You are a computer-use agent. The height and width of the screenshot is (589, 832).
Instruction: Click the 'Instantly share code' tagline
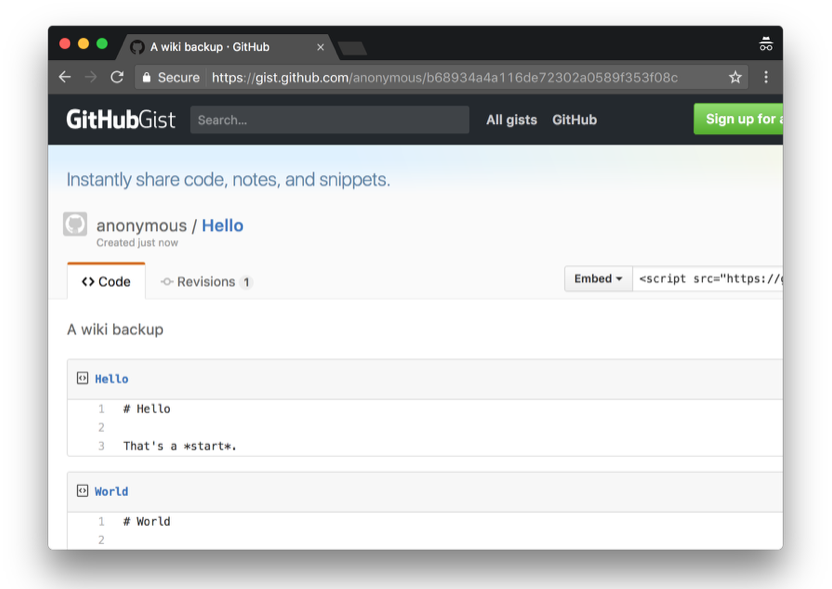coord(228,180)
